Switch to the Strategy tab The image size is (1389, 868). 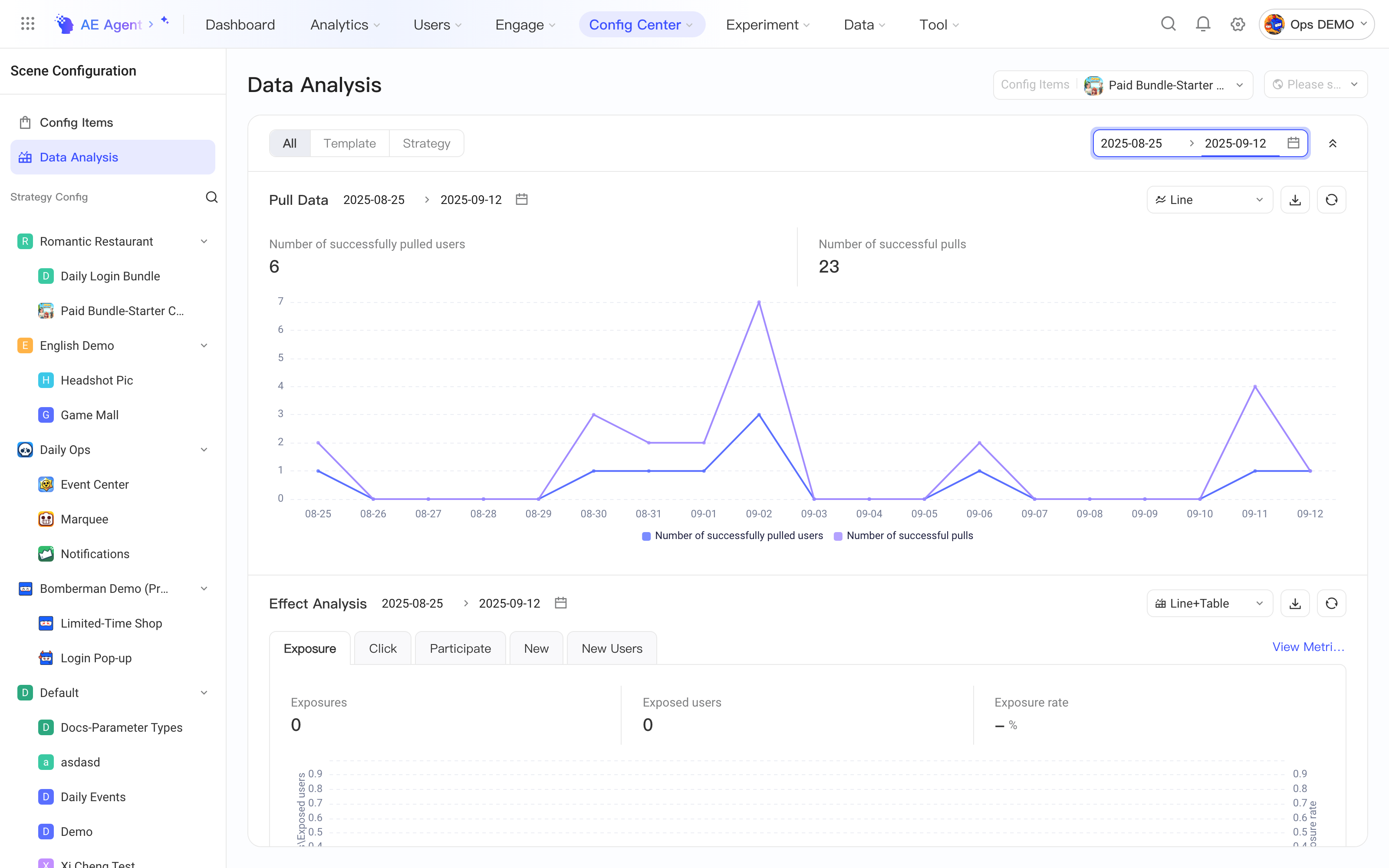coord(426,144)
